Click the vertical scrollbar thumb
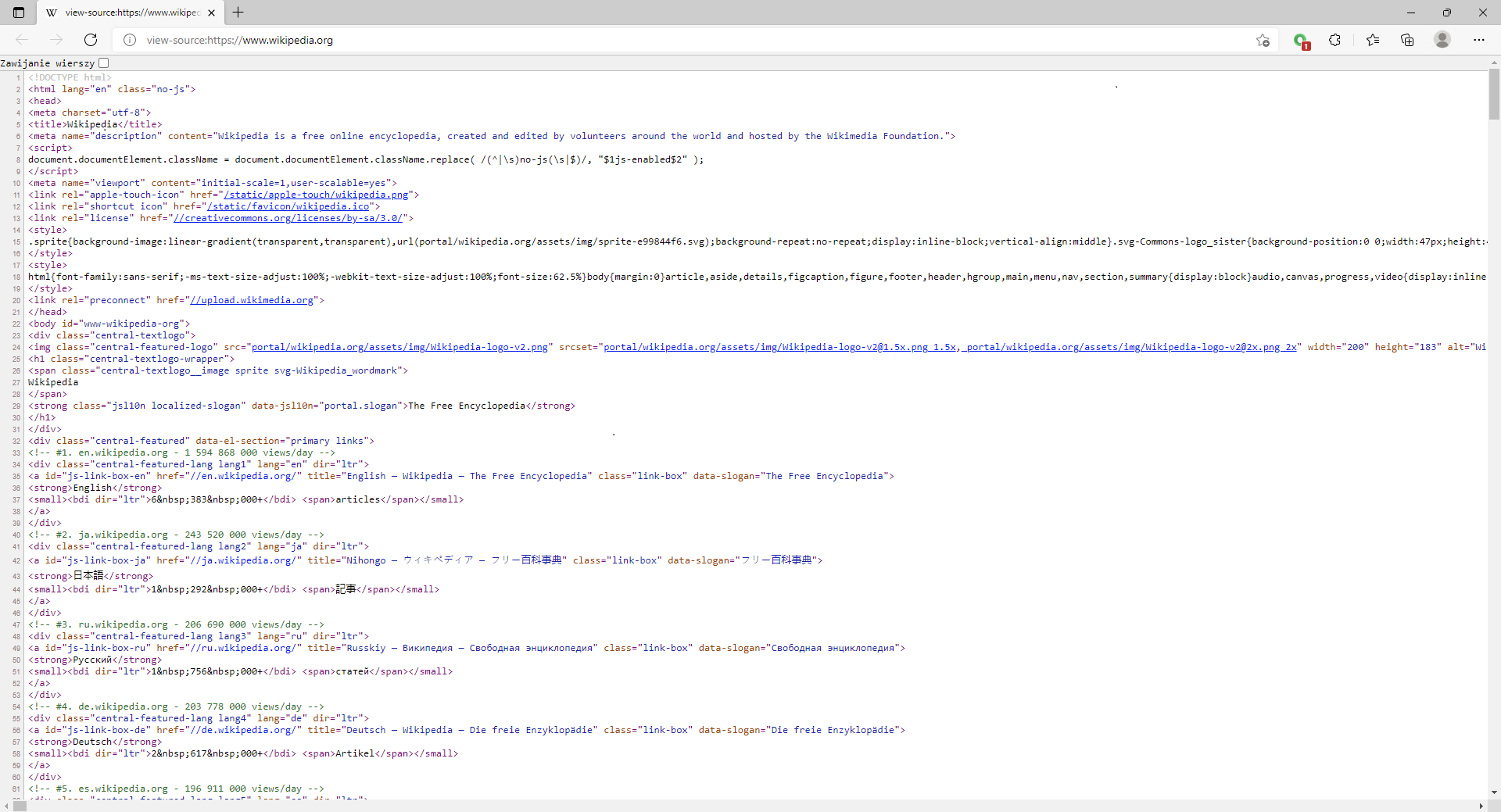This screenshot has width=1501, height=812. (x=1494, y=94)
